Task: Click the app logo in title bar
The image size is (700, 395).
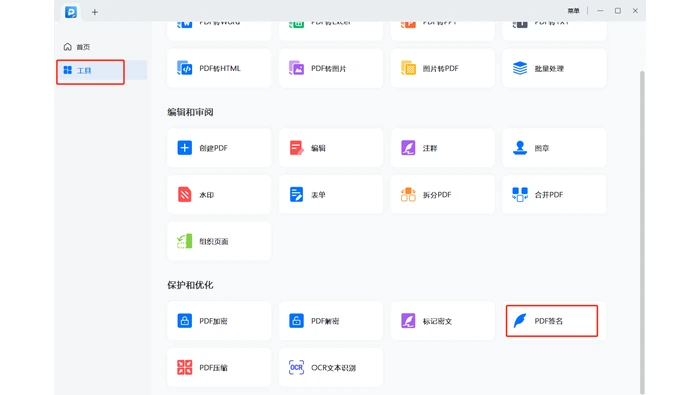Action: (x=71, y=12)
